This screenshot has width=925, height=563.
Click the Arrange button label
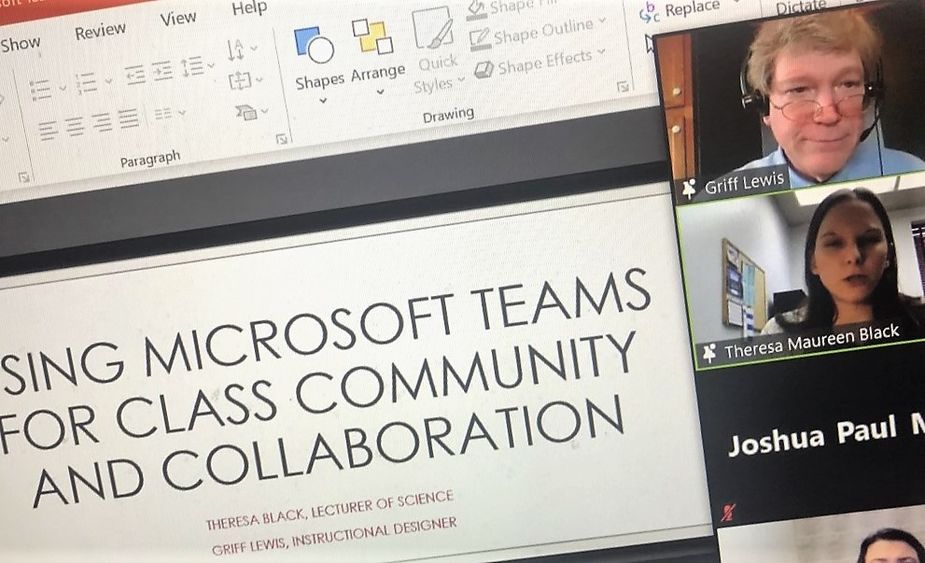[x=378, y=74]
